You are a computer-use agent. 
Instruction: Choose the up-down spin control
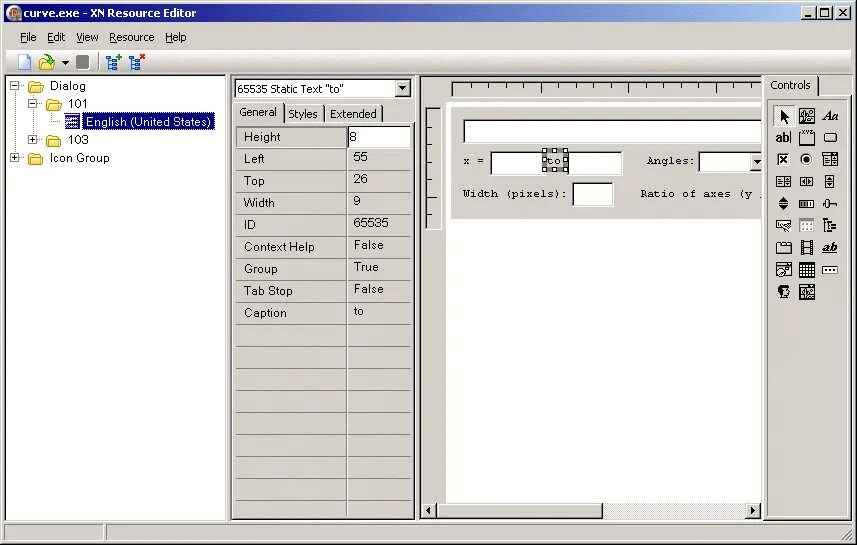(x=784, y=204)
